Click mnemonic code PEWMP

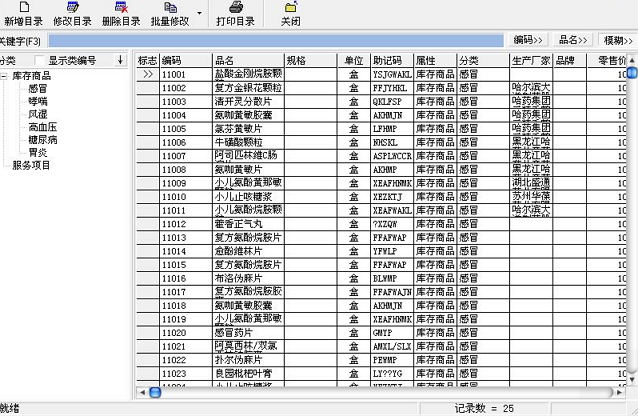pos(392,360)
